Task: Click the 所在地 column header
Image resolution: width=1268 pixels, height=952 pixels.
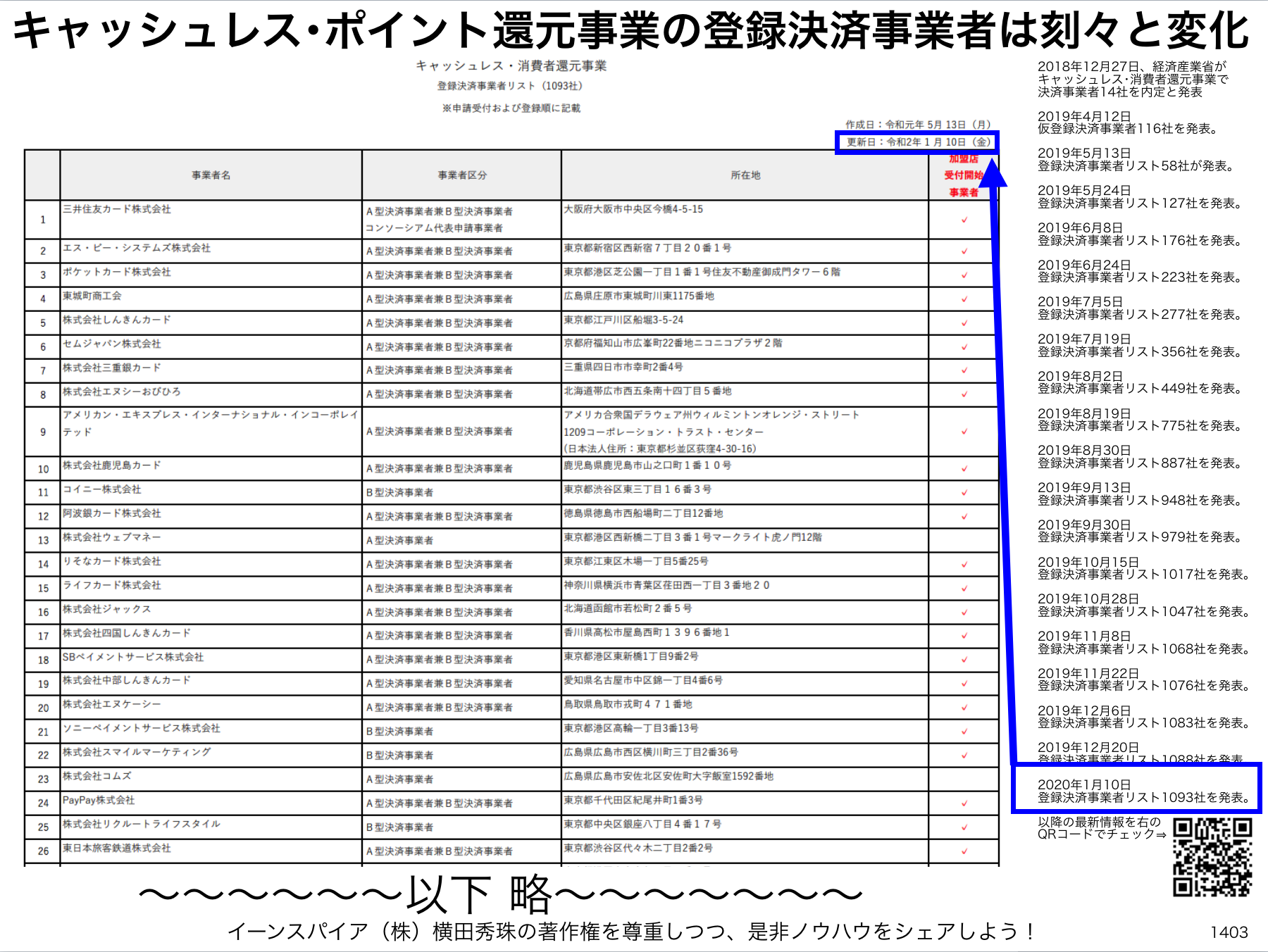Action: tap(745, 175)
